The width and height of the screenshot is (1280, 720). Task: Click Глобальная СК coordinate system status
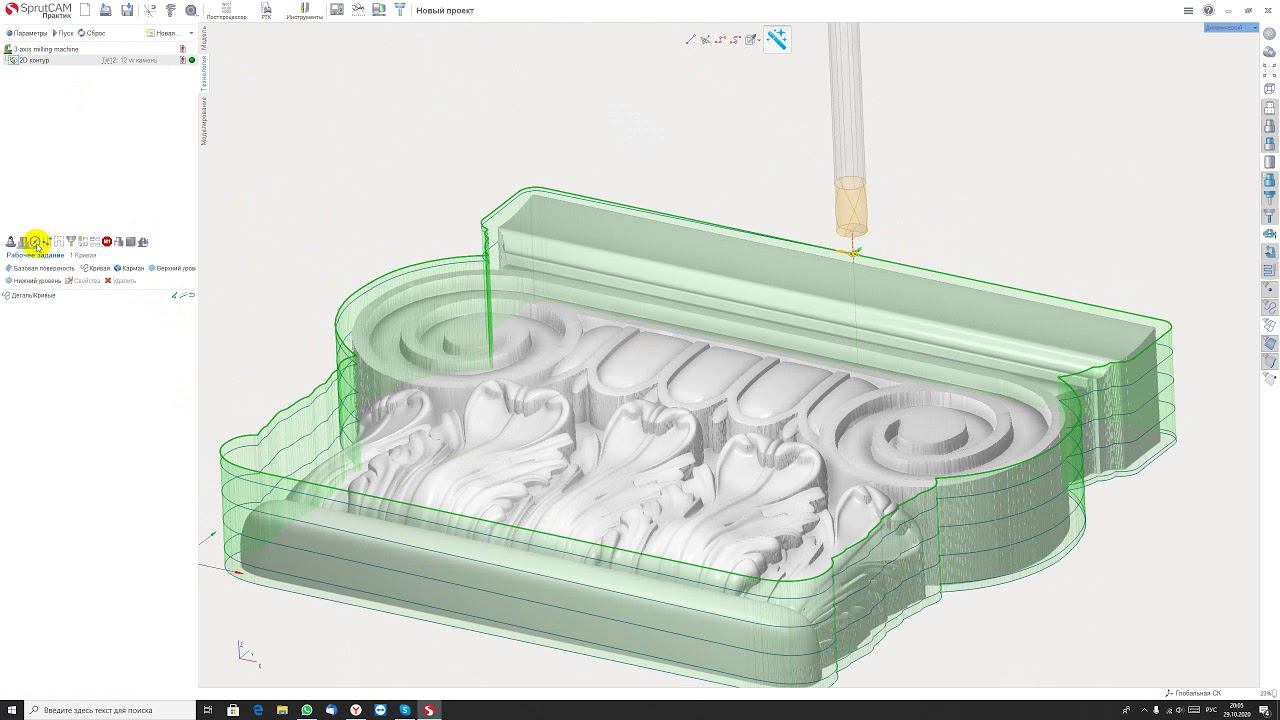(1194, 693)
